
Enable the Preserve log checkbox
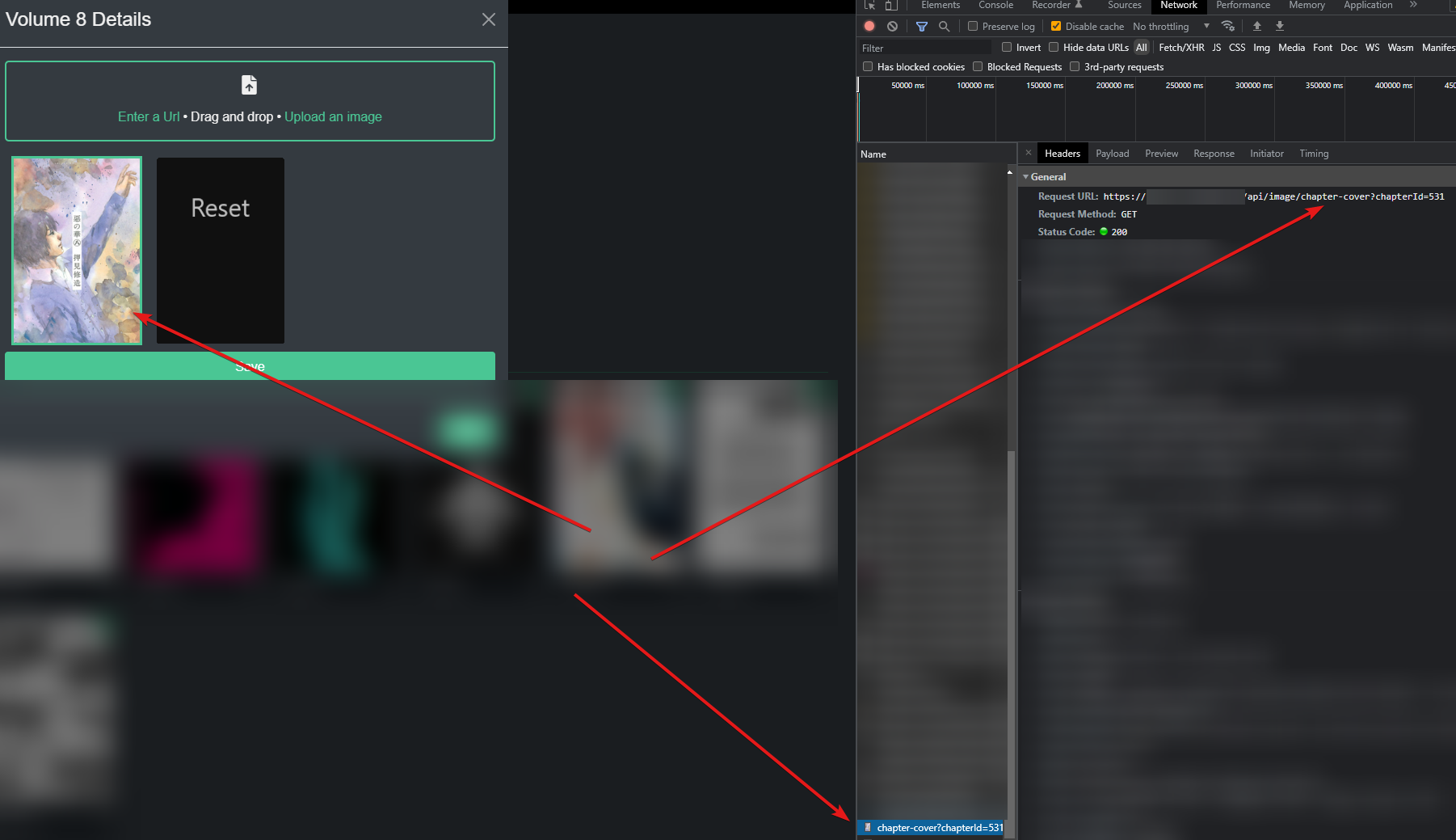973,26
